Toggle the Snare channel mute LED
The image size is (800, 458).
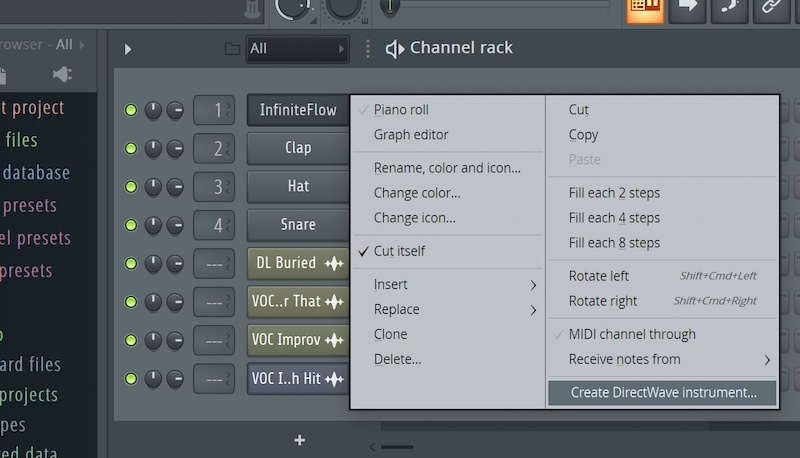(x=130, y=225)
